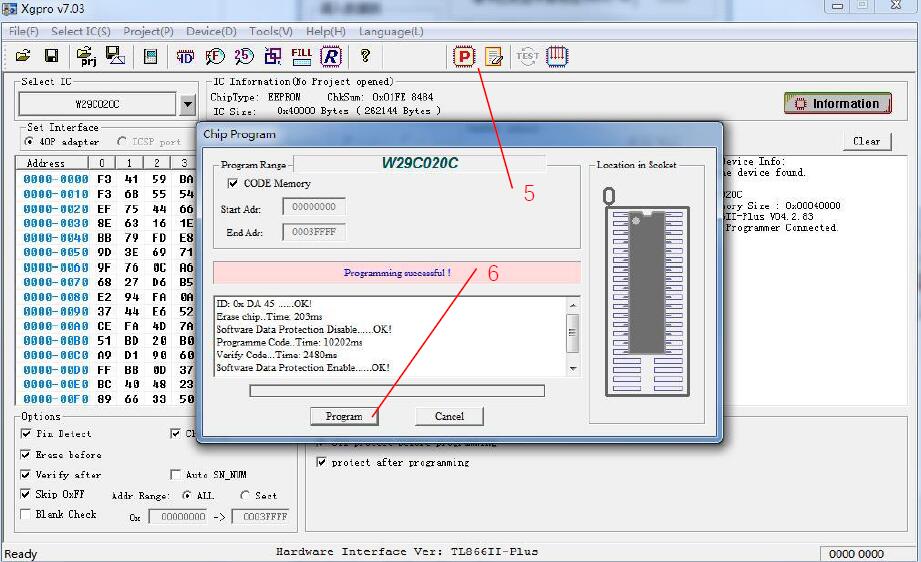Image resolution: width=921 pixels, height=562 pixels.
Task: Click the buffer compare squares icon
Action: tap(273, 56)
